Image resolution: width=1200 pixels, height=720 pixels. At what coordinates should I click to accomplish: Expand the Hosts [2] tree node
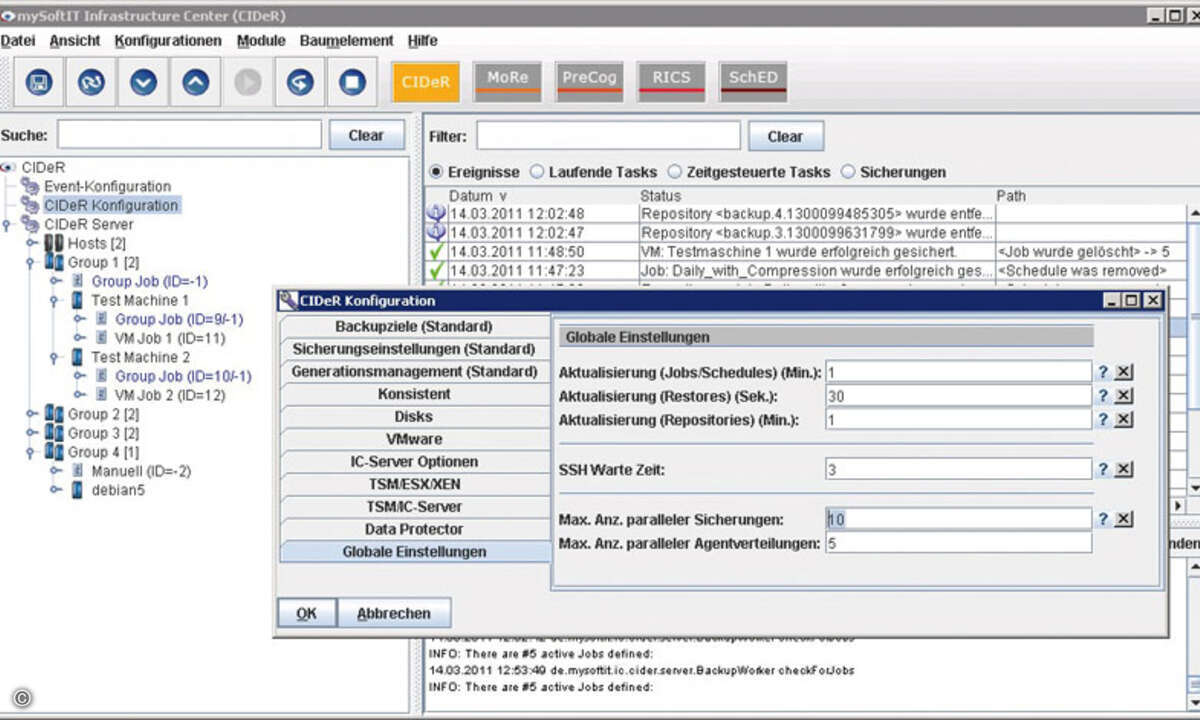pos(31,243)
